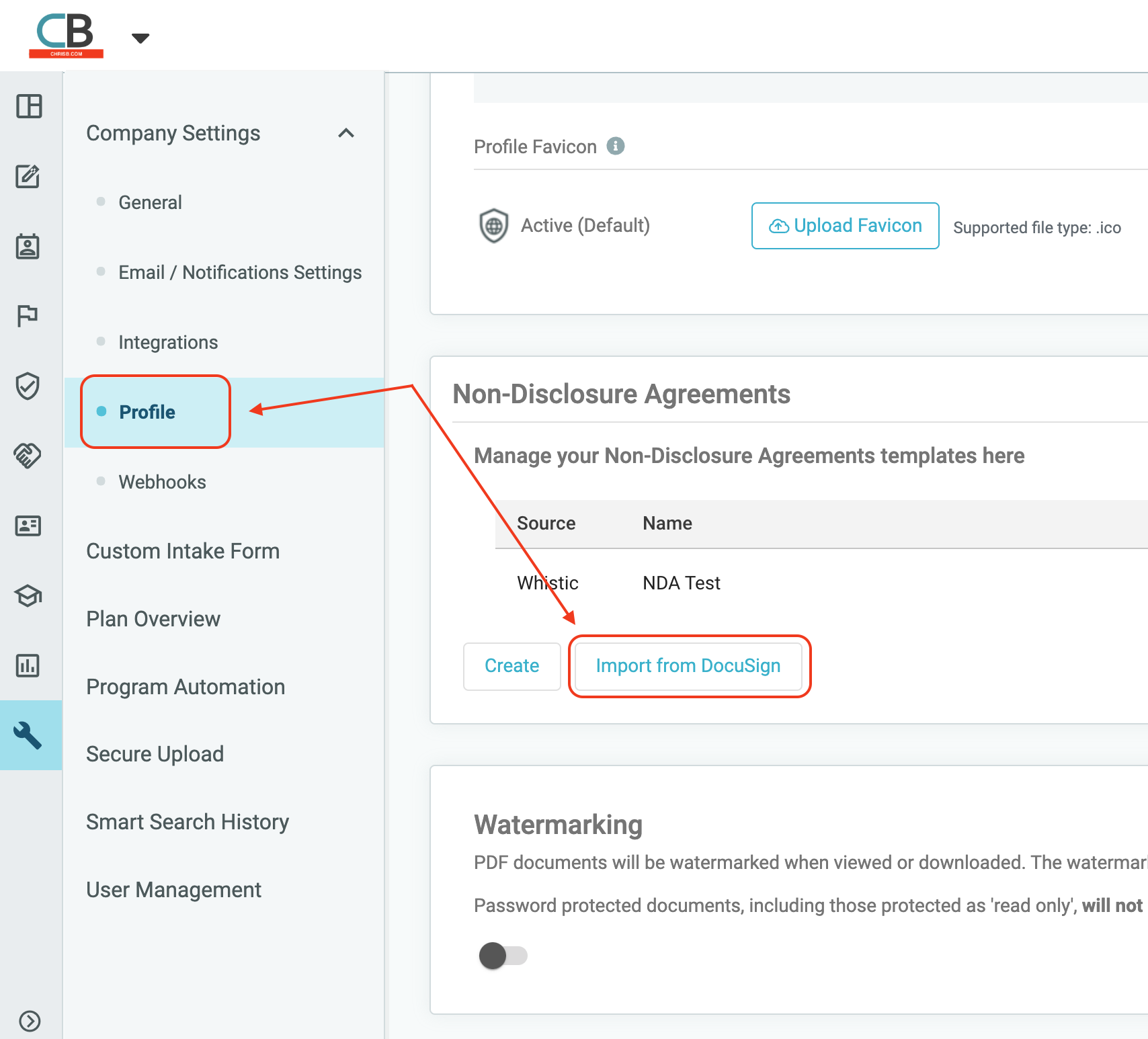Open the CB logo dropdown arrow
Screen dimensions: 1148x1039
(x=140, y=38)
